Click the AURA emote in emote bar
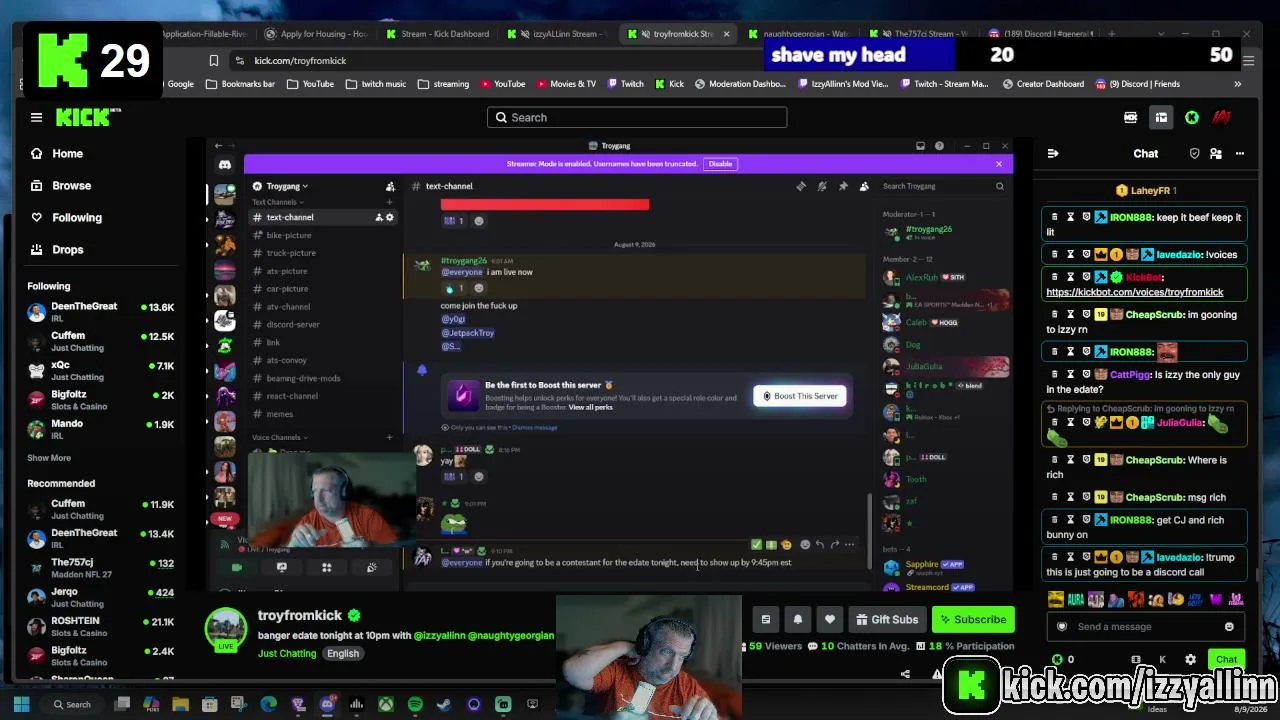This screenshot has width=1280, height=720. 1076,599
